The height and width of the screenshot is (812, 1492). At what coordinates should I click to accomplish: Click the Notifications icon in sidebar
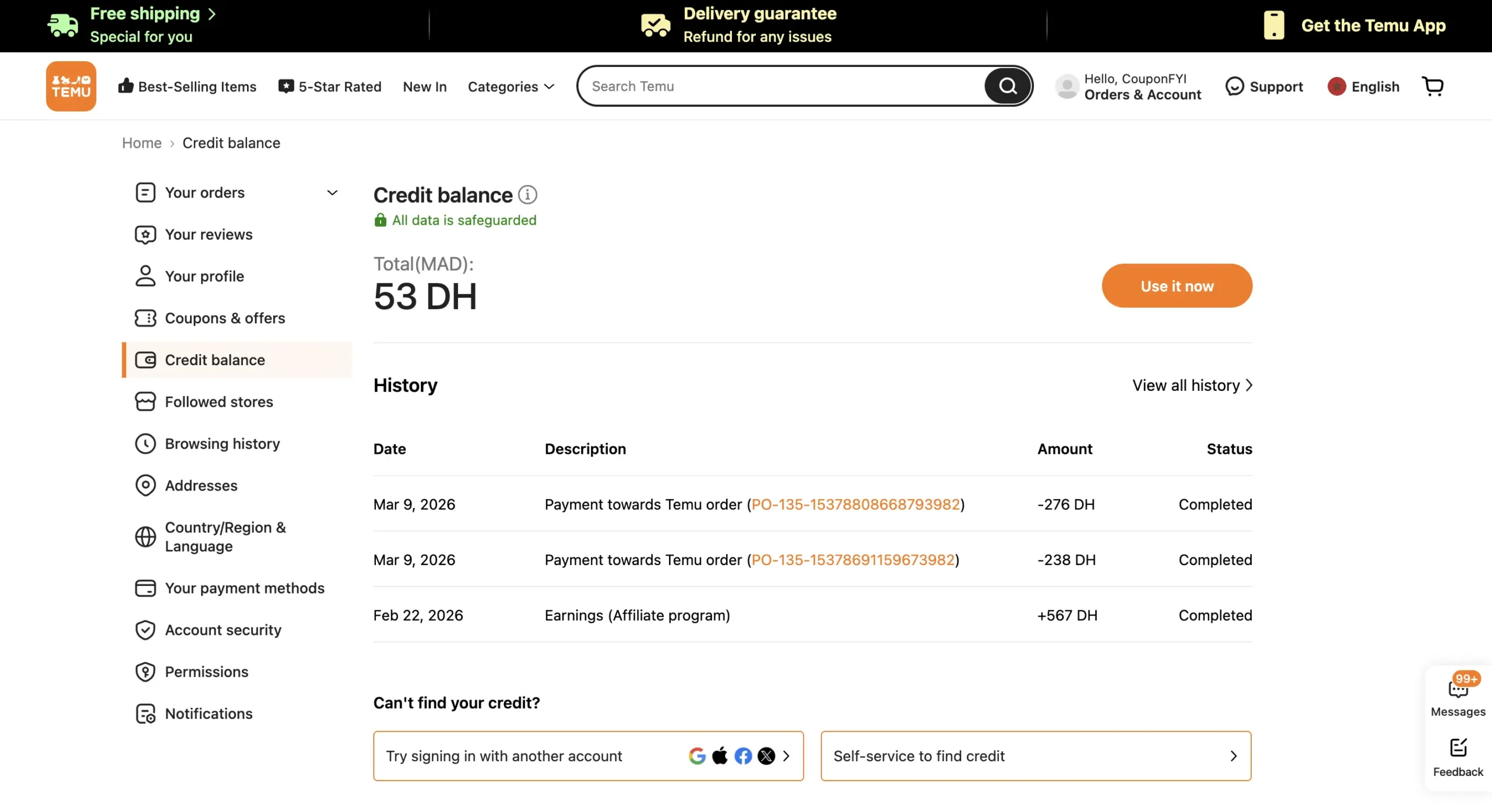[145, 714]
